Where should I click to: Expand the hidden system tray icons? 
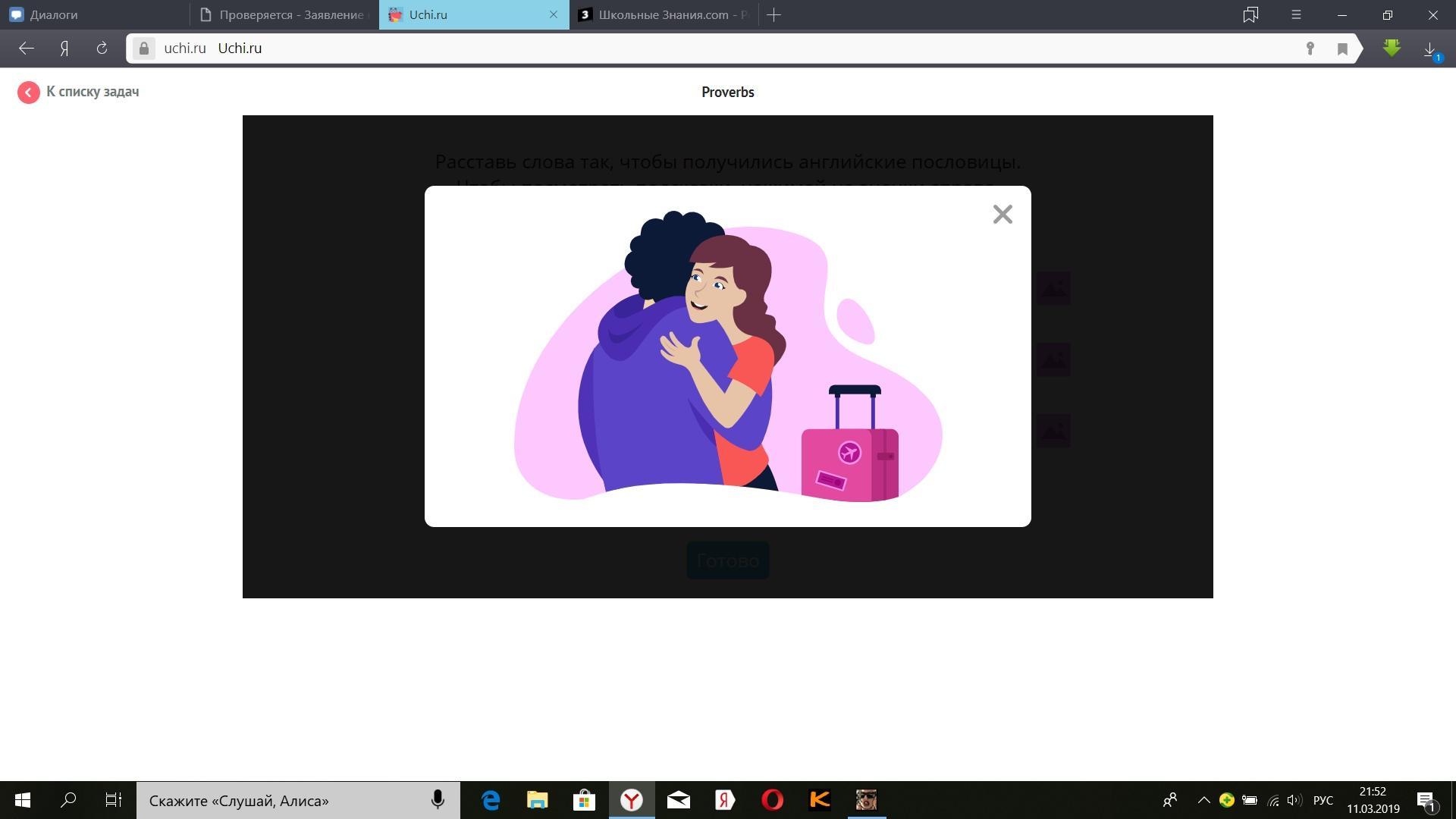tap(1203, 800)
